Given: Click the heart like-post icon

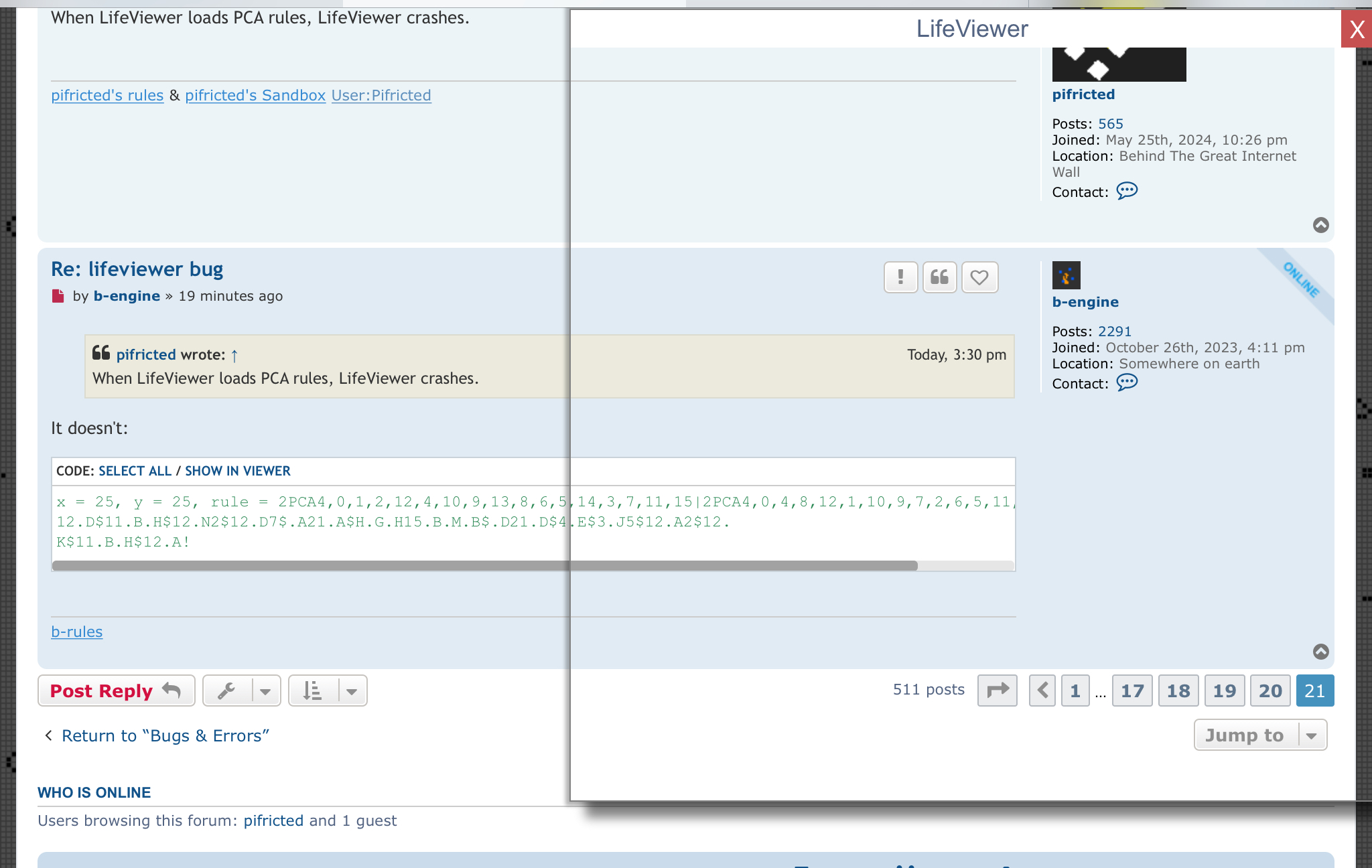Looking at the screenshot, I should (x=979, y=277).
